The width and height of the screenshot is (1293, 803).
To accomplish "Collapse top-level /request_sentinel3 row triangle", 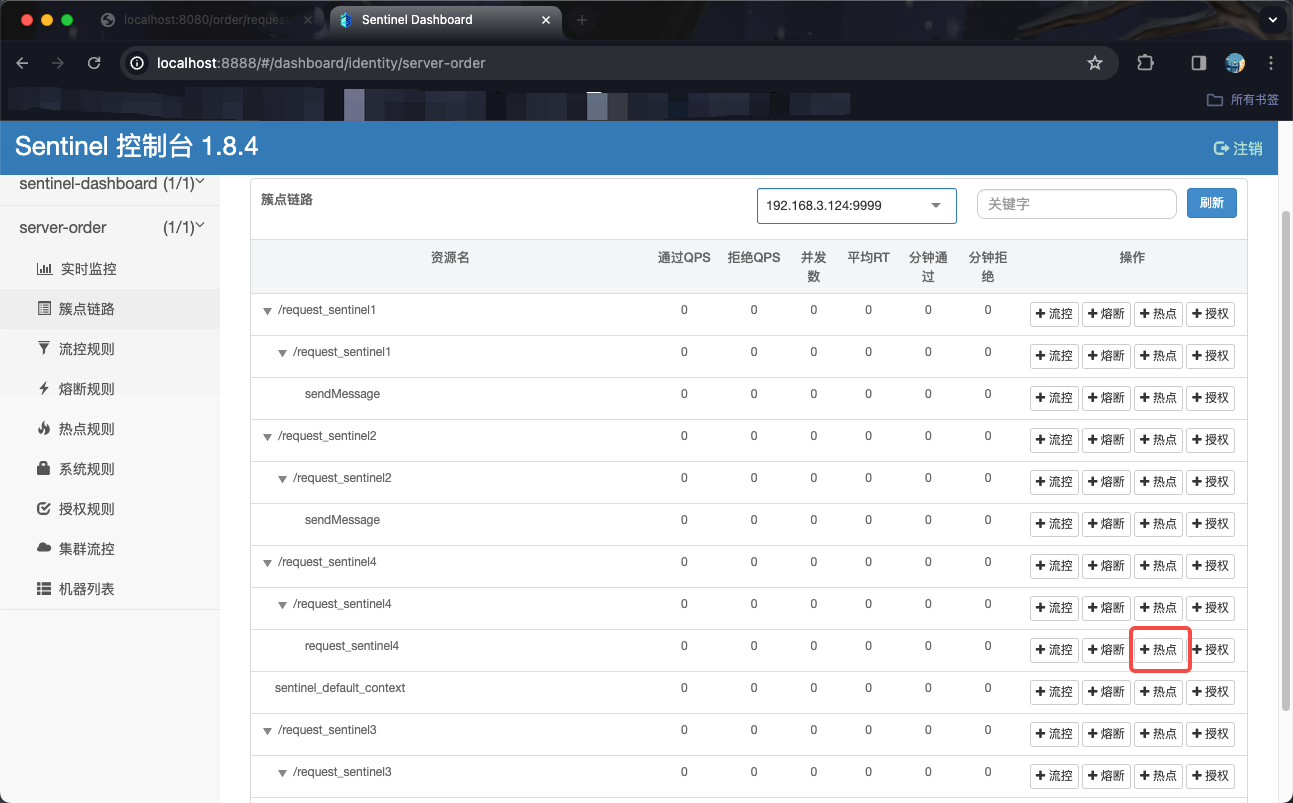I will coord(267,731).
